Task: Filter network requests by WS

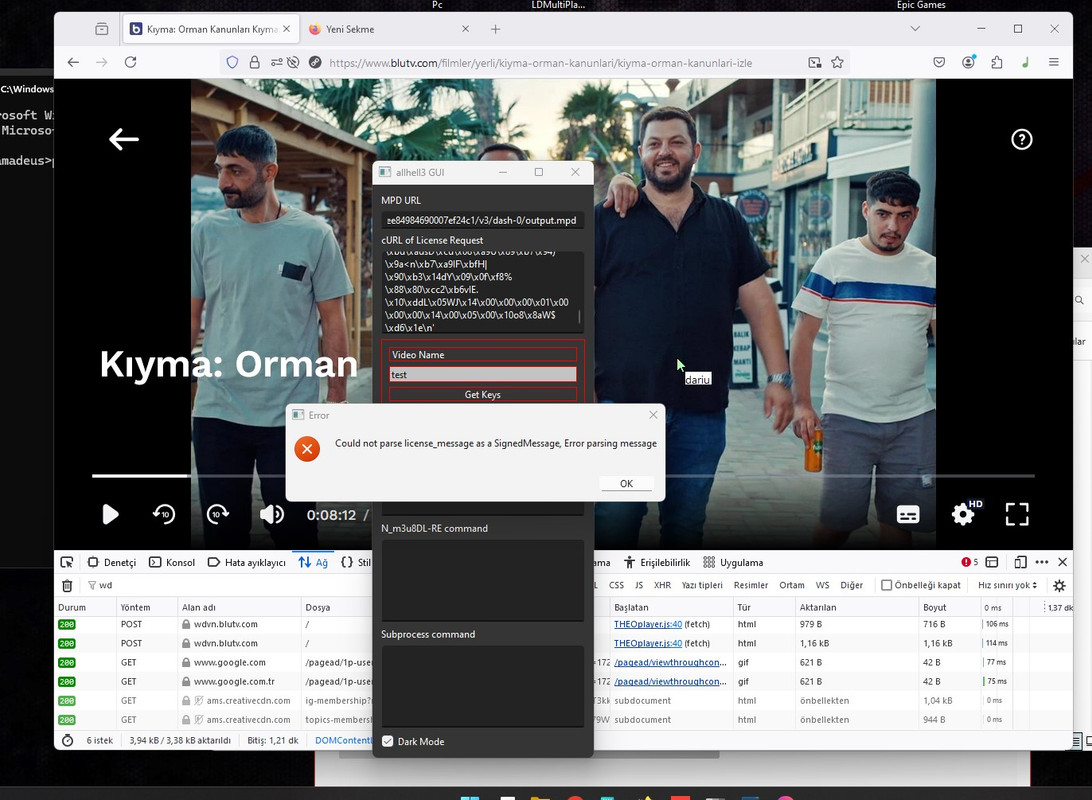Action: point(822,586)
